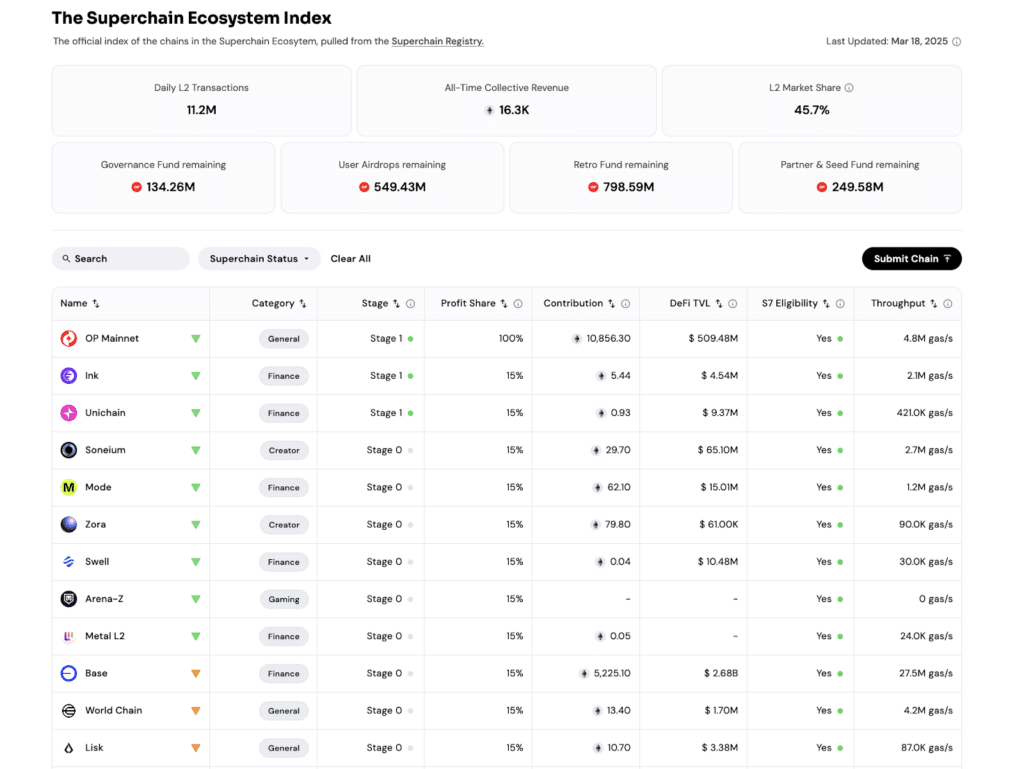This screenshot has width=1024, height=769.
Task: Open the Stage column info tooltip icon
Action: click(x=410, y=304)
